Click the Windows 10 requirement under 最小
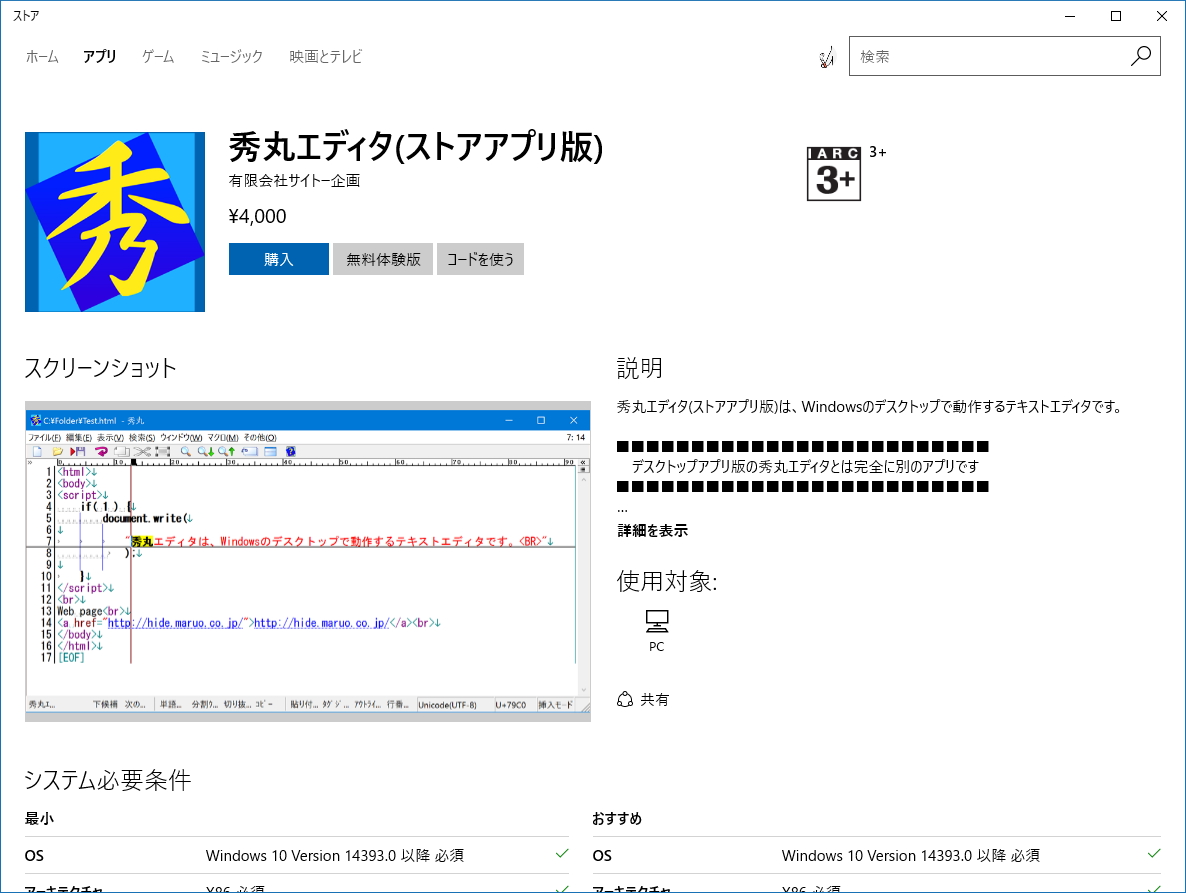Screen dimensions: 1186x893 [x=335, y=855]
